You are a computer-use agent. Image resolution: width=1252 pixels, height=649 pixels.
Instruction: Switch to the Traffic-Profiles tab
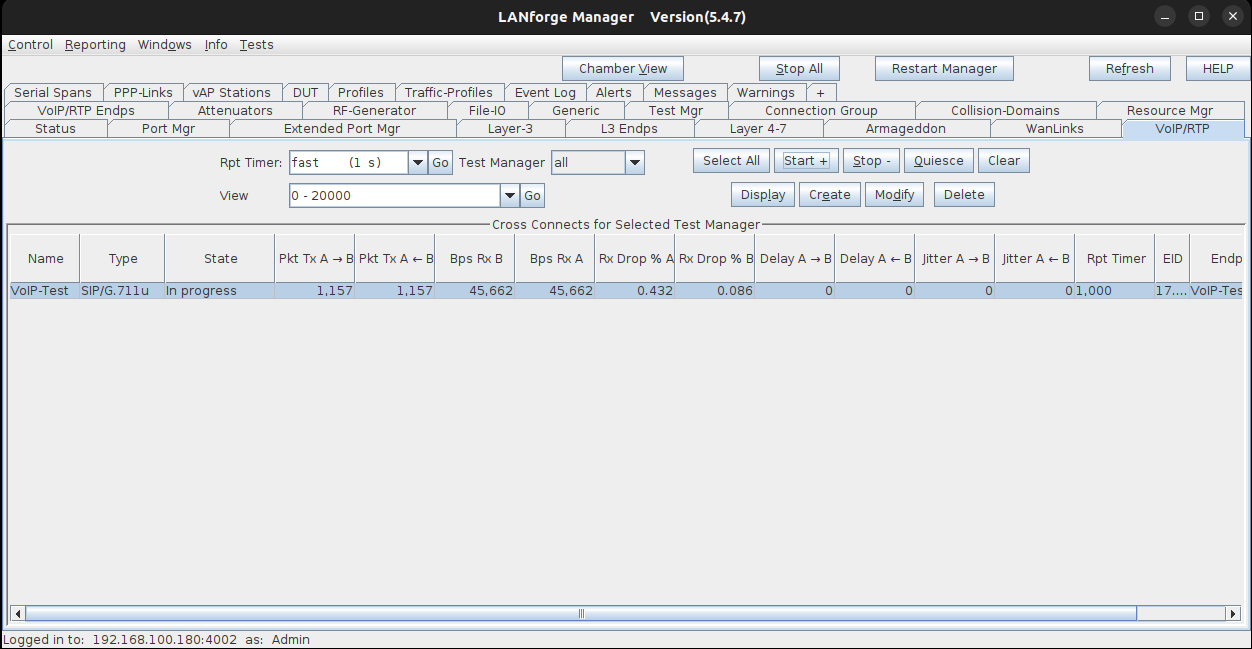click(449, 92)
